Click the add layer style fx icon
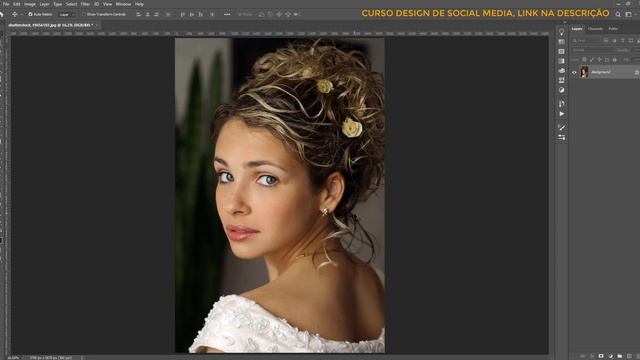The height and width of the screenshot is (360, 640). click(592, 356)
